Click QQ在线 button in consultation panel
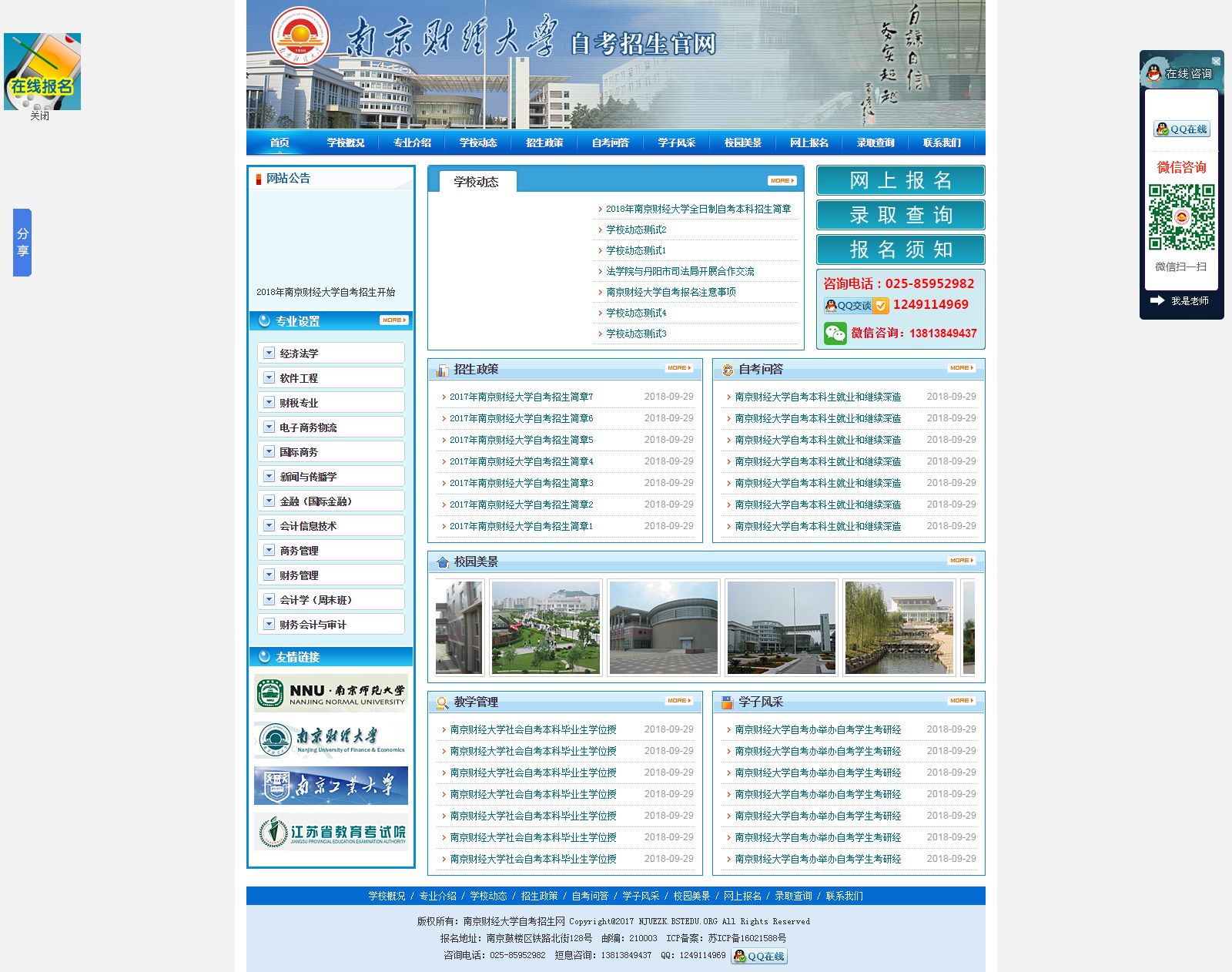 coord(1182,129)
